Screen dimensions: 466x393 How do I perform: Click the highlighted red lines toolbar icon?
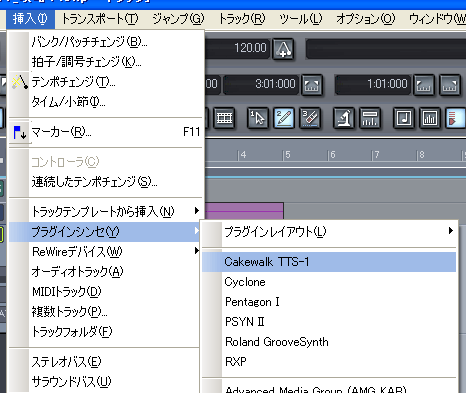[456, 118]
